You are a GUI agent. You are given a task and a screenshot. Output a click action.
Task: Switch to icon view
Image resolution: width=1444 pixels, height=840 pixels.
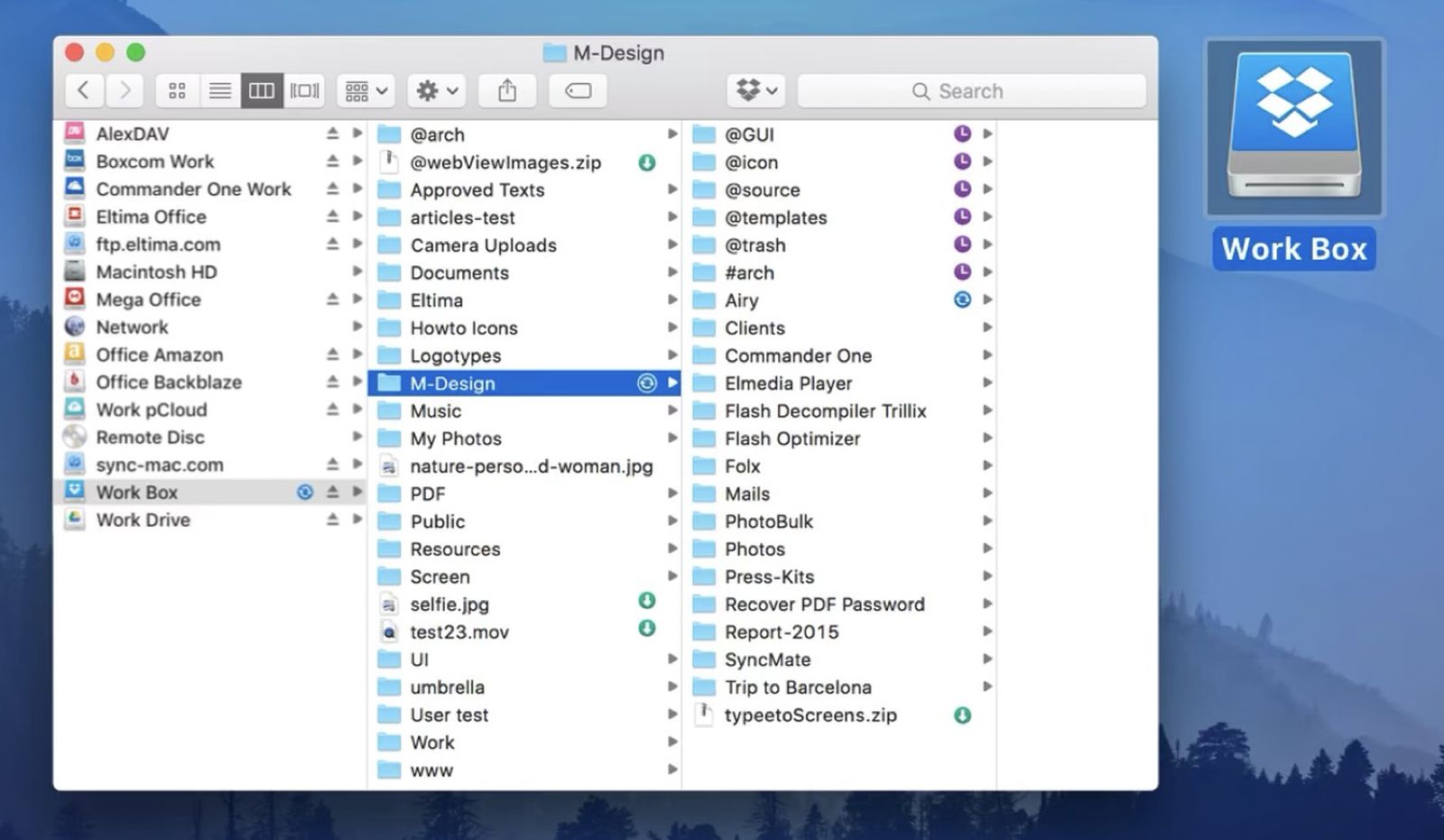pyautogui.click(x=177, y=90)
